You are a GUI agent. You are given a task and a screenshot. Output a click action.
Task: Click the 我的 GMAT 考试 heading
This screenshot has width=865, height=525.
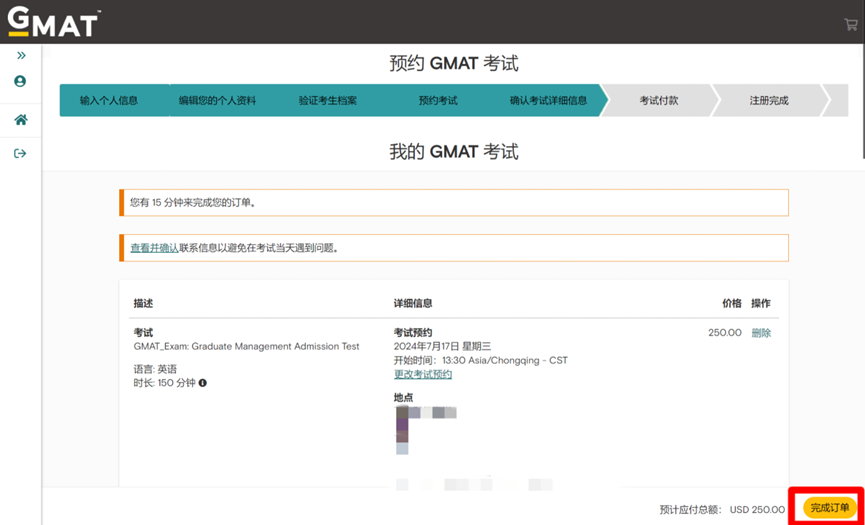tap(454, 151)
